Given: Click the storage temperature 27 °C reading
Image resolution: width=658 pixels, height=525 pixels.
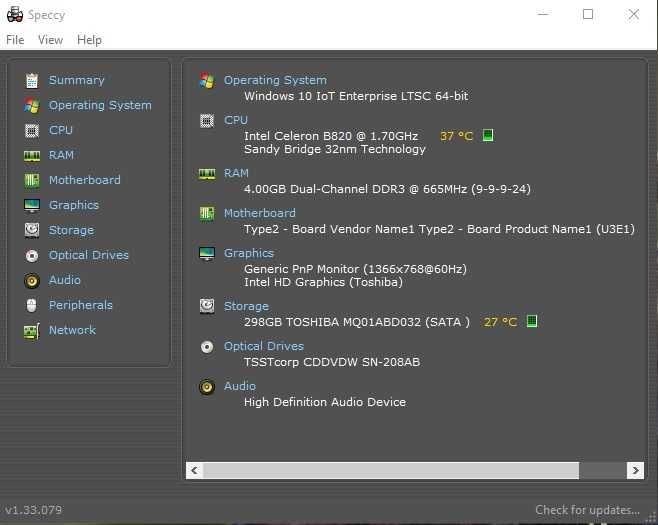Looking at the screenshot, I should click(x=500, y=322).
